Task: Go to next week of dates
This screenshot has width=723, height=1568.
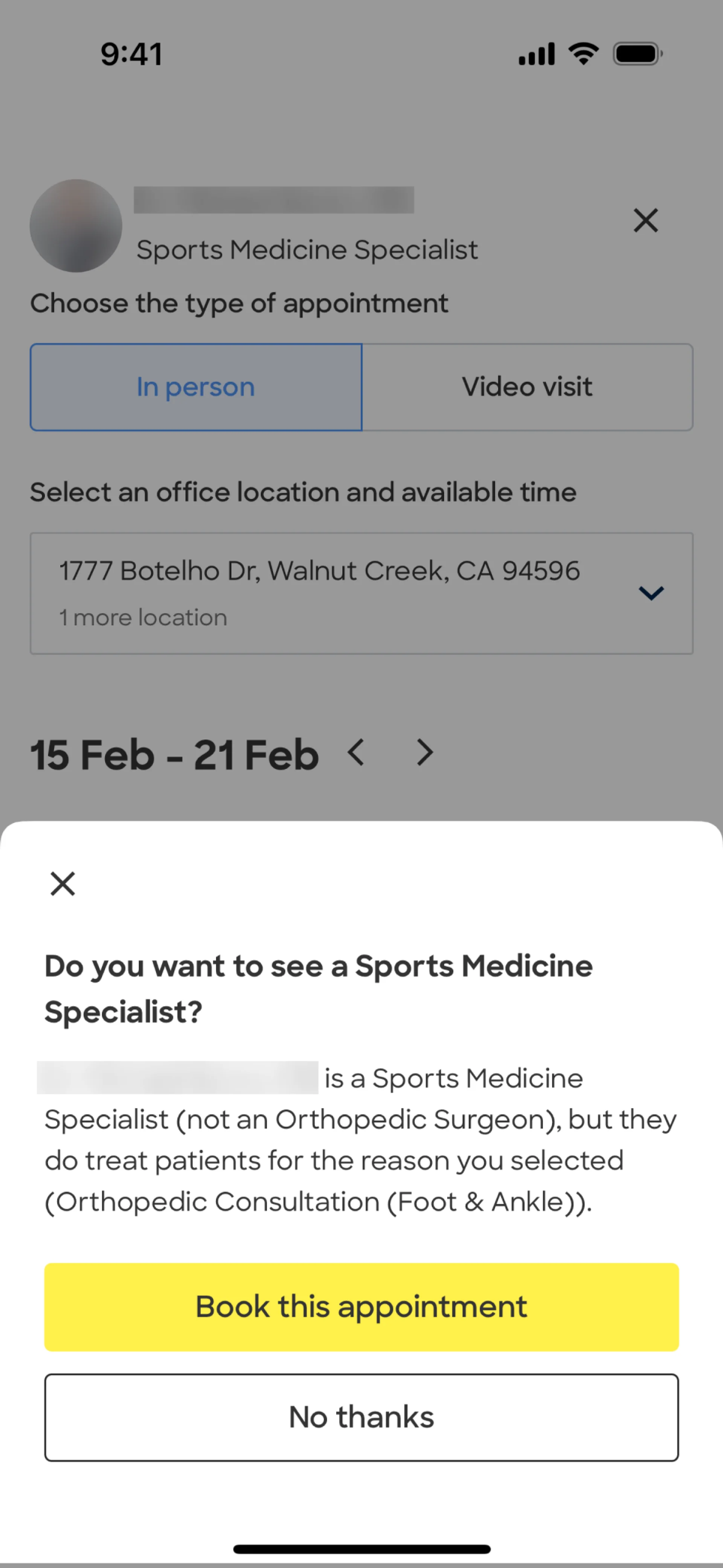Action: (x=425, y=752)
